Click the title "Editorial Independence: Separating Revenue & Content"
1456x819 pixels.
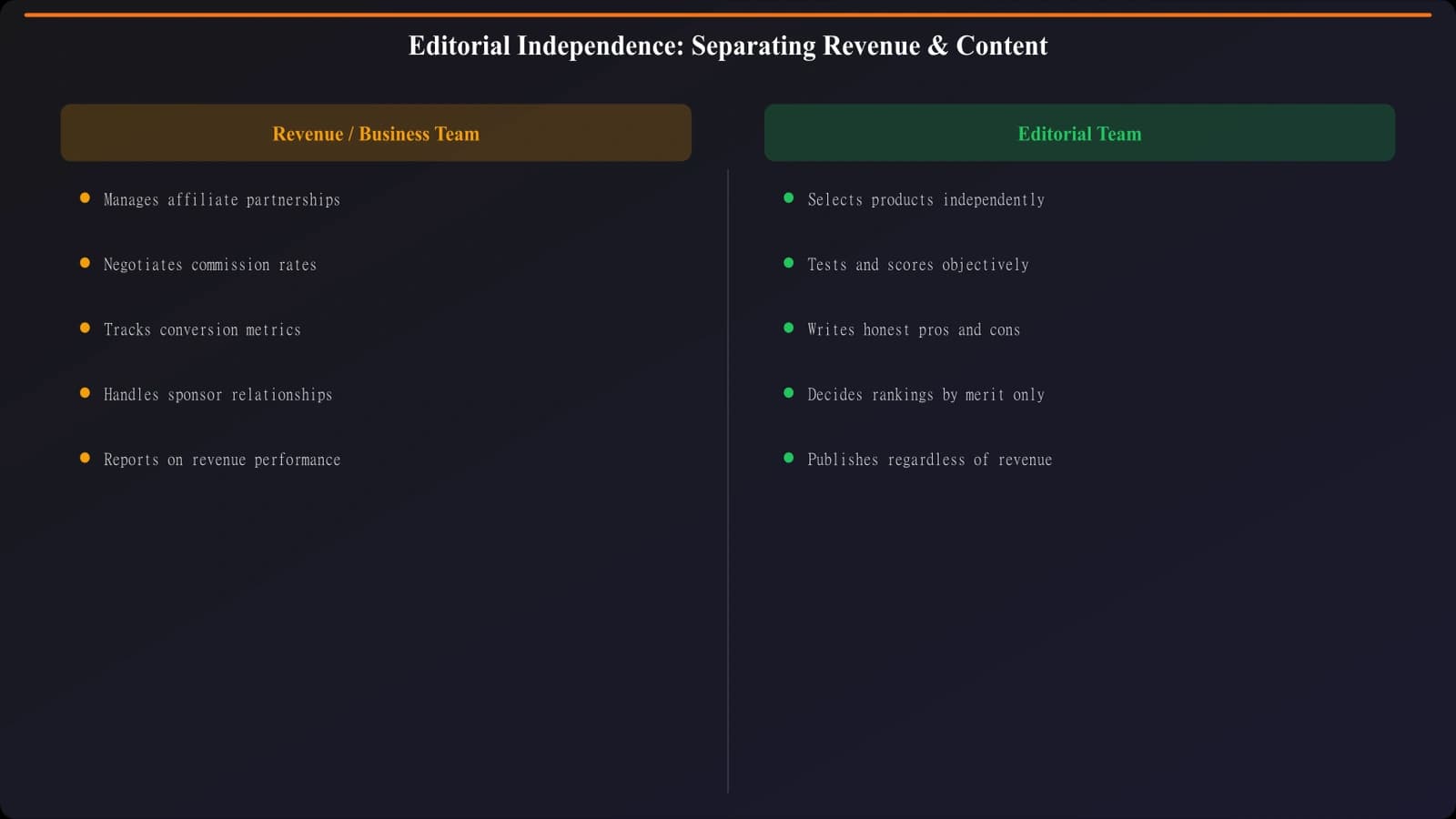tap(728, 45)
